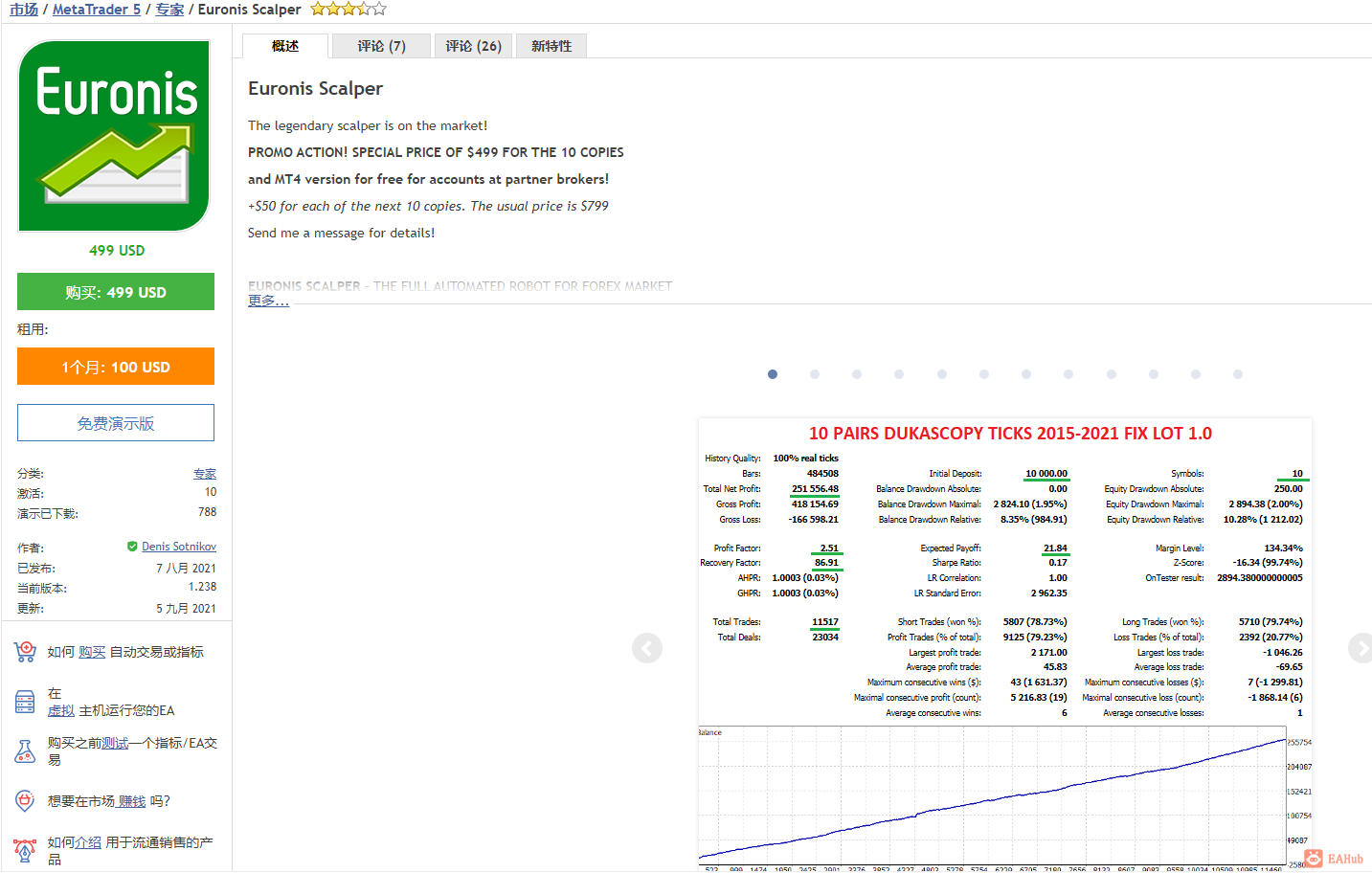The height and width of the screenshot is (873, 1372).
Task: Switch to the 评论 (7) tab
Action: point(382,46)
